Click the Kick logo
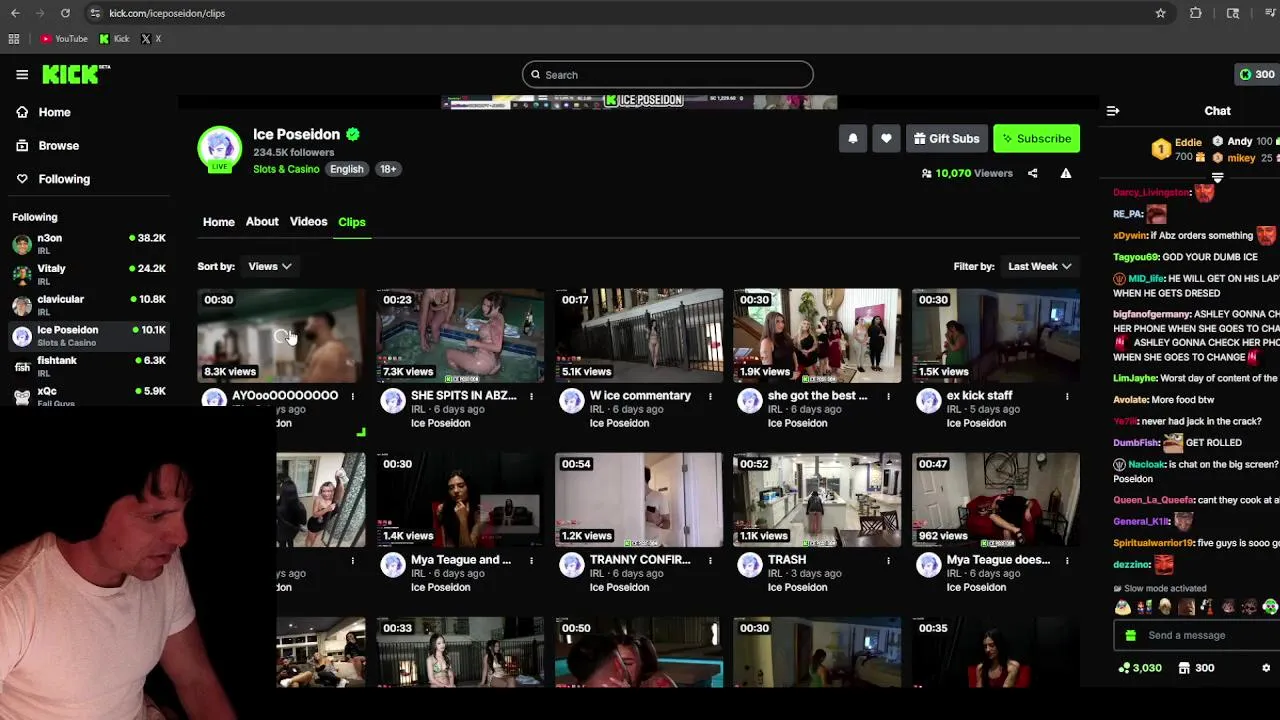Screen dimensions: 1280x720 (x=76, y=74)
